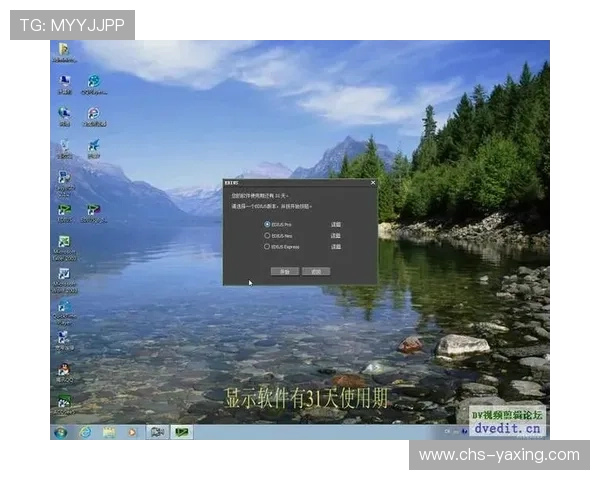
Task: Close the EDIUS trial dialog
Action: coord(373,183)
